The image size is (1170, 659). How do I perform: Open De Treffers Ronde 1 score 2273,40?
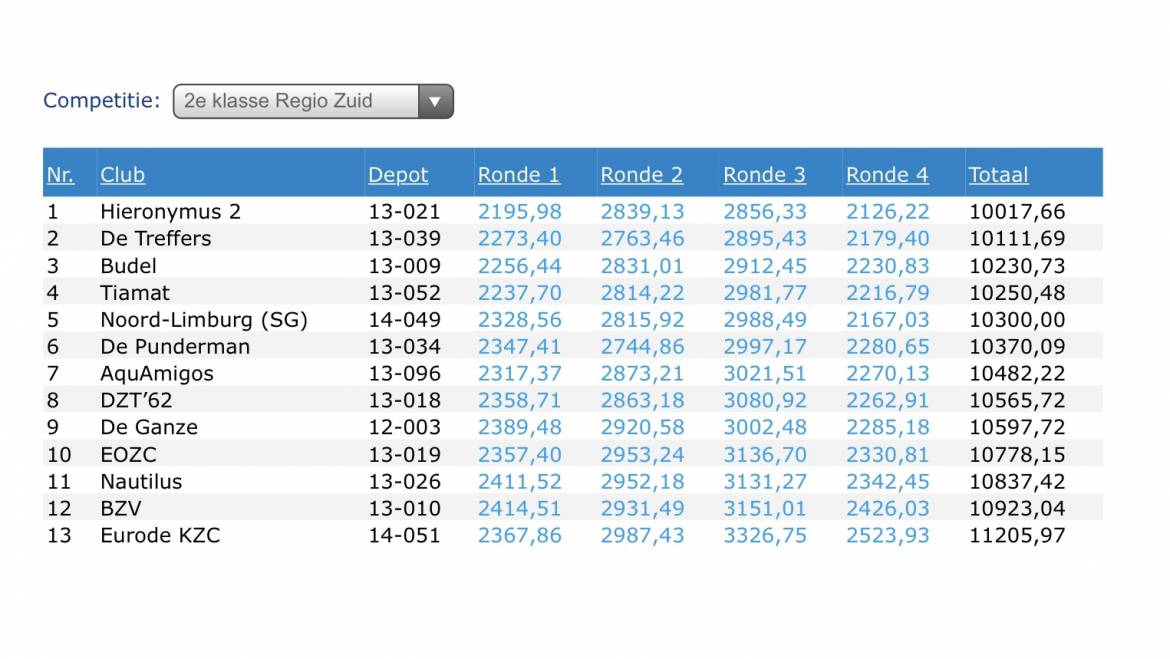click(519, 239)
